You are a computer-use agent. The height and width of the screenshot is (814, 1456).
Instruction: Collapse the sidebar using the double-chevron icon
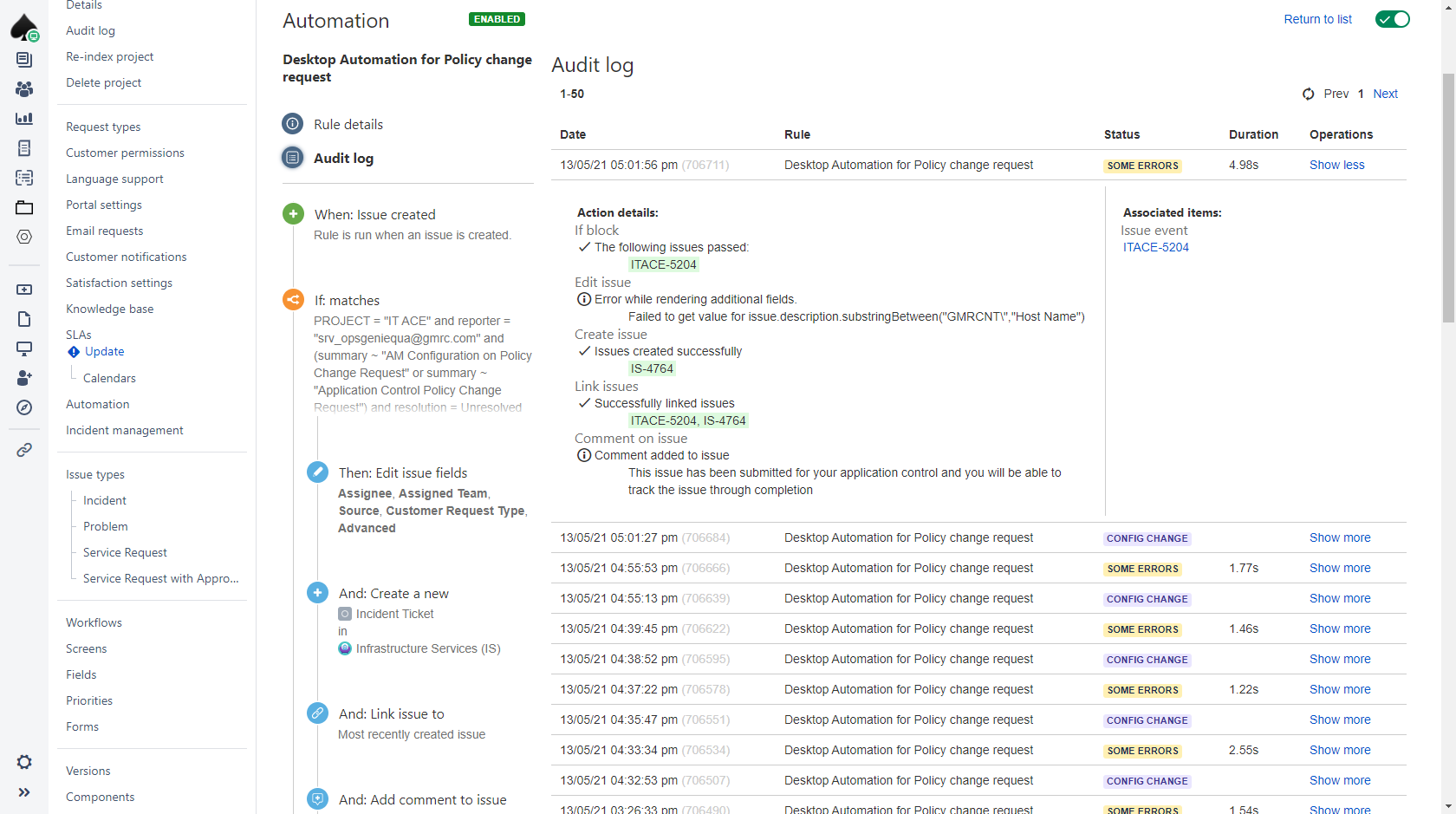point(24,791)
